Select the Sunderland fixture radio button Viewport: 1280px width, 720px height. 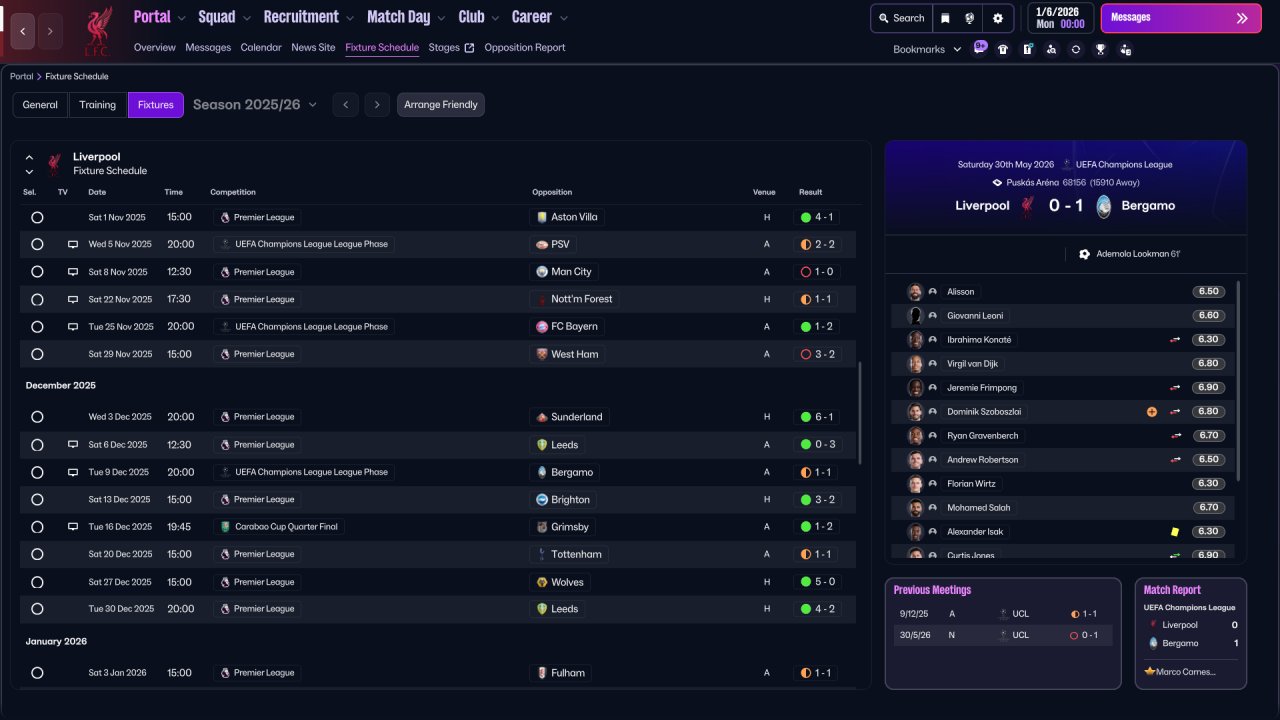37,417
